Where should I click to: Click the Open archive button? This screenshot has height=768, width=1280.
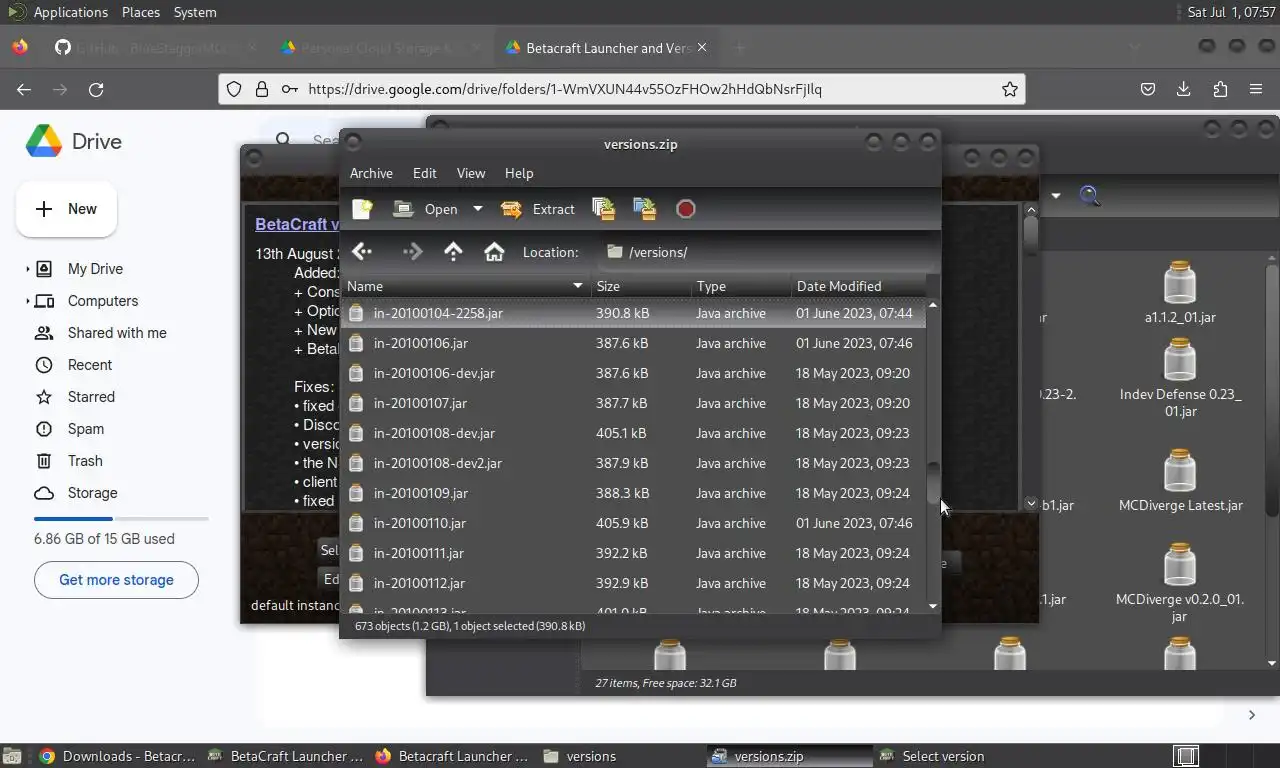point(425,209)
